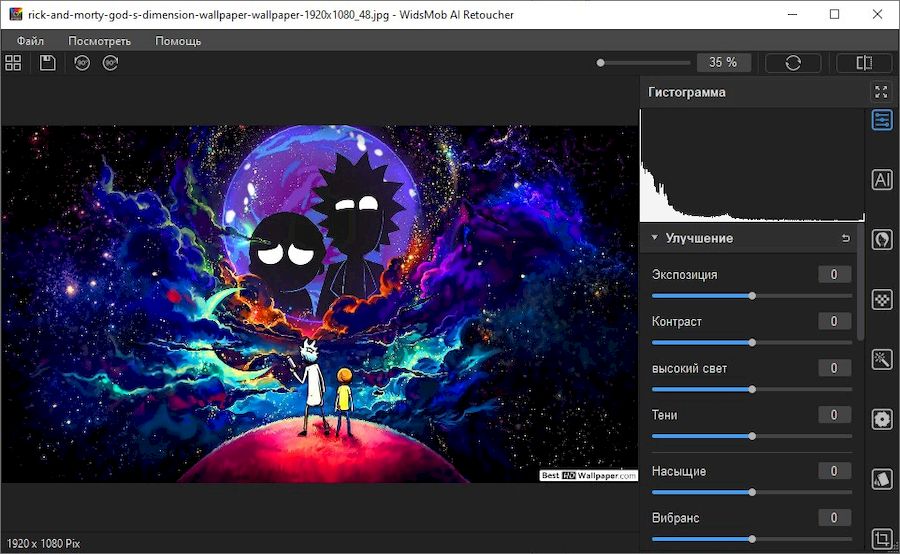The height and width of the screenshot is (554, 900).
Task: Click the WidsMob app icon in title bar
Action: 15,14
